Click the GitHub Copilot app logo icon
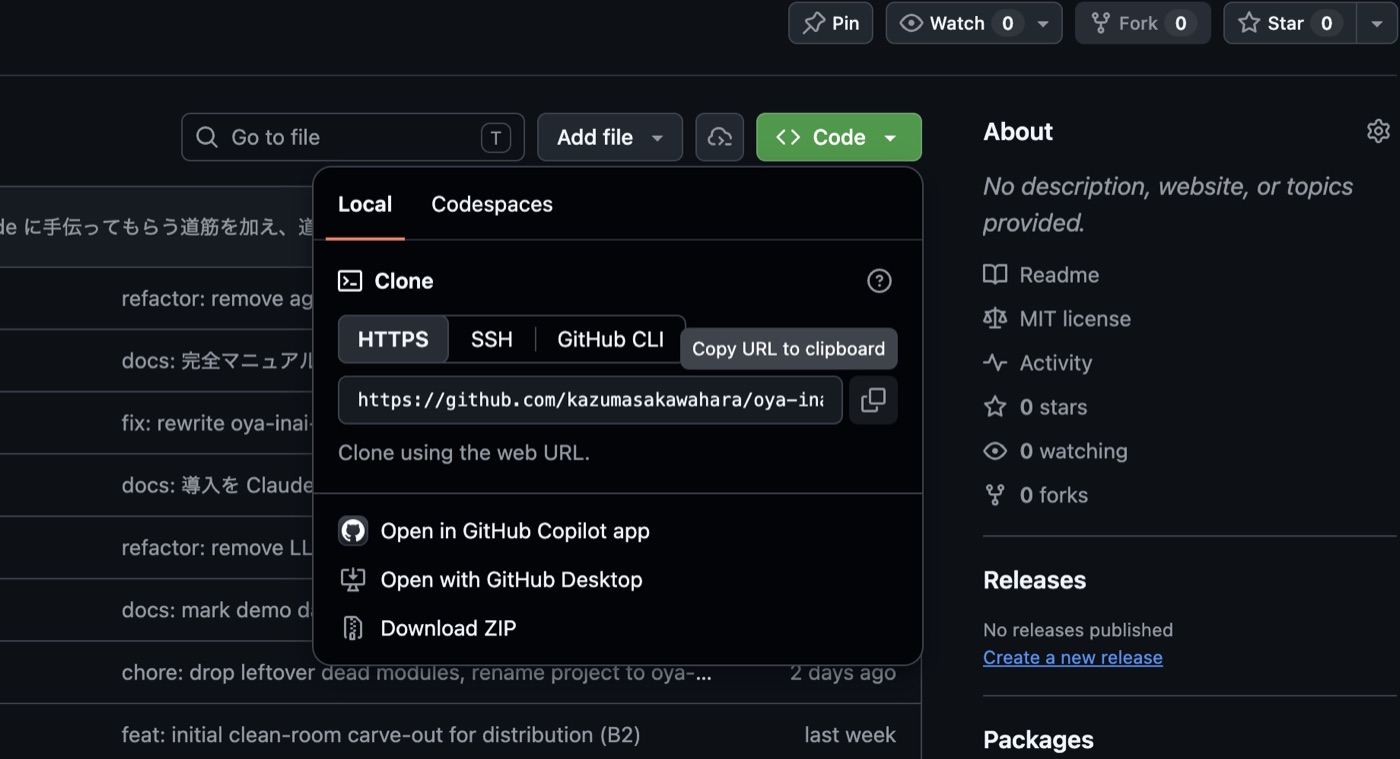 point(353,531)
